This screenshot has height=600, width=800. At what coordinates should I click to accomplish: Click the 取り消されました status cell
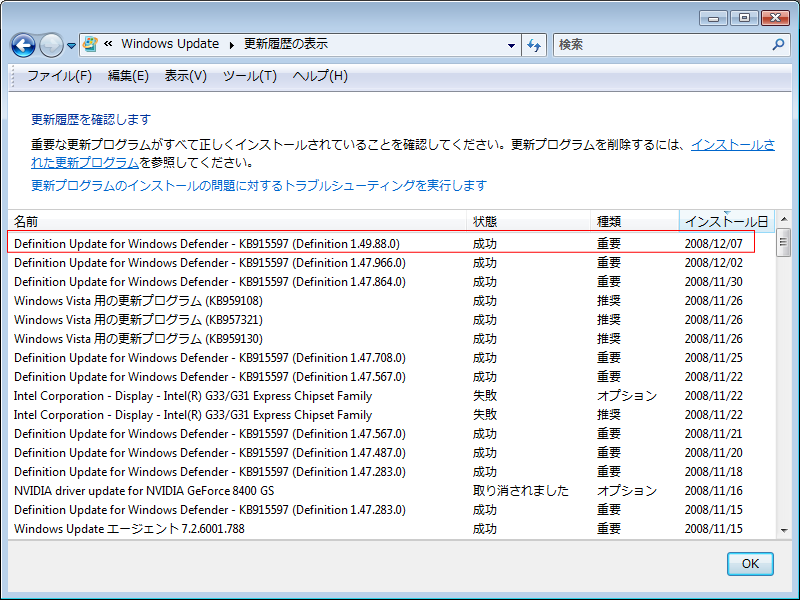520,491
